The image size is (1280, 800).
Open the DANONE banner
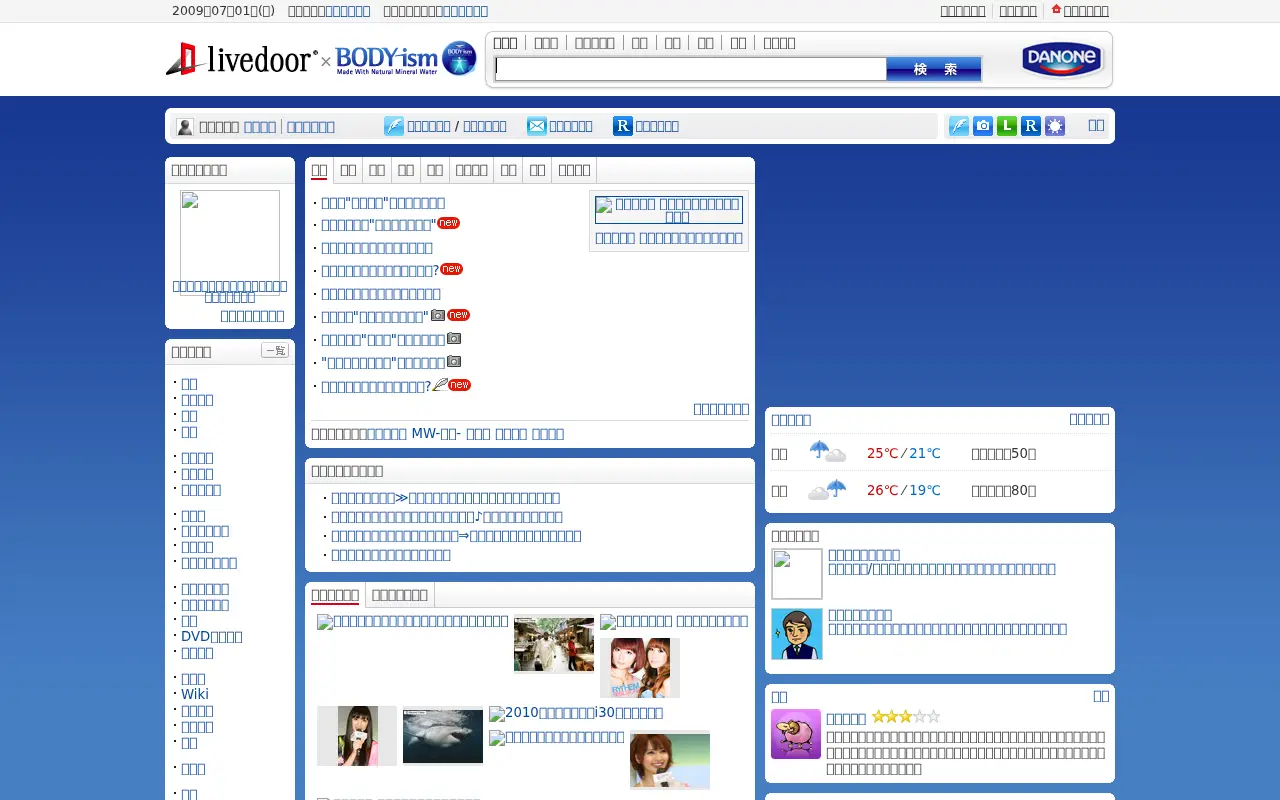click(1062, 60)
